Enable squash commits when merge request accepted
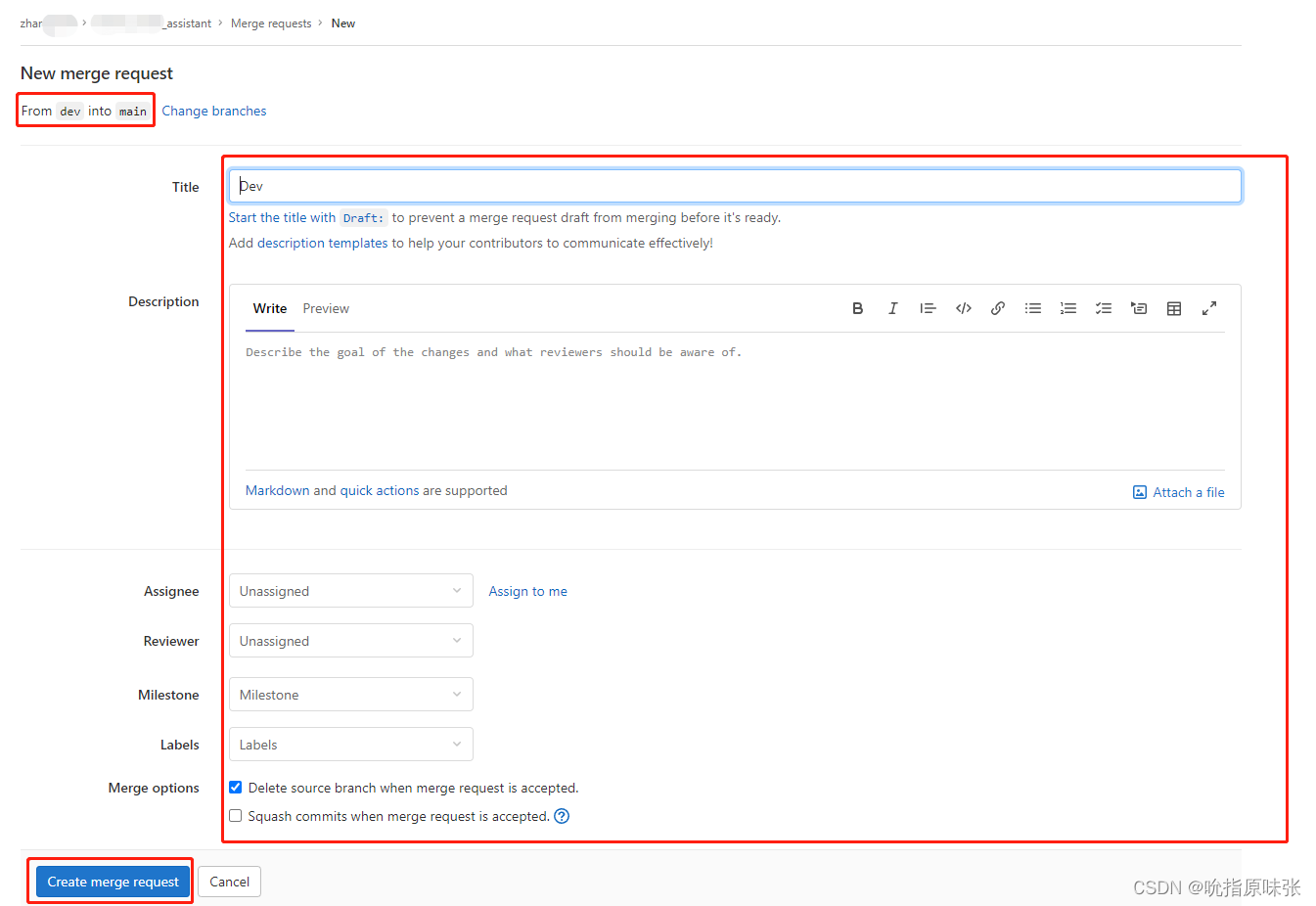This screenshot has width=1316, height=906. tap(235, 815)
